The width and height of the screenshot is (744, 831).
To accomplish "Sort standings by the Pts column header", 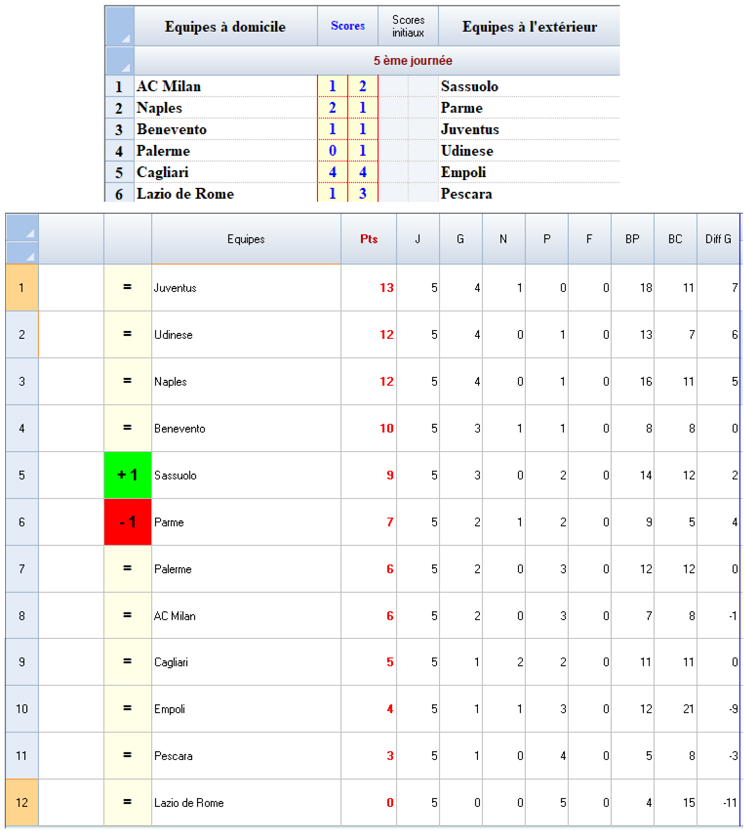I will point(369,240).
